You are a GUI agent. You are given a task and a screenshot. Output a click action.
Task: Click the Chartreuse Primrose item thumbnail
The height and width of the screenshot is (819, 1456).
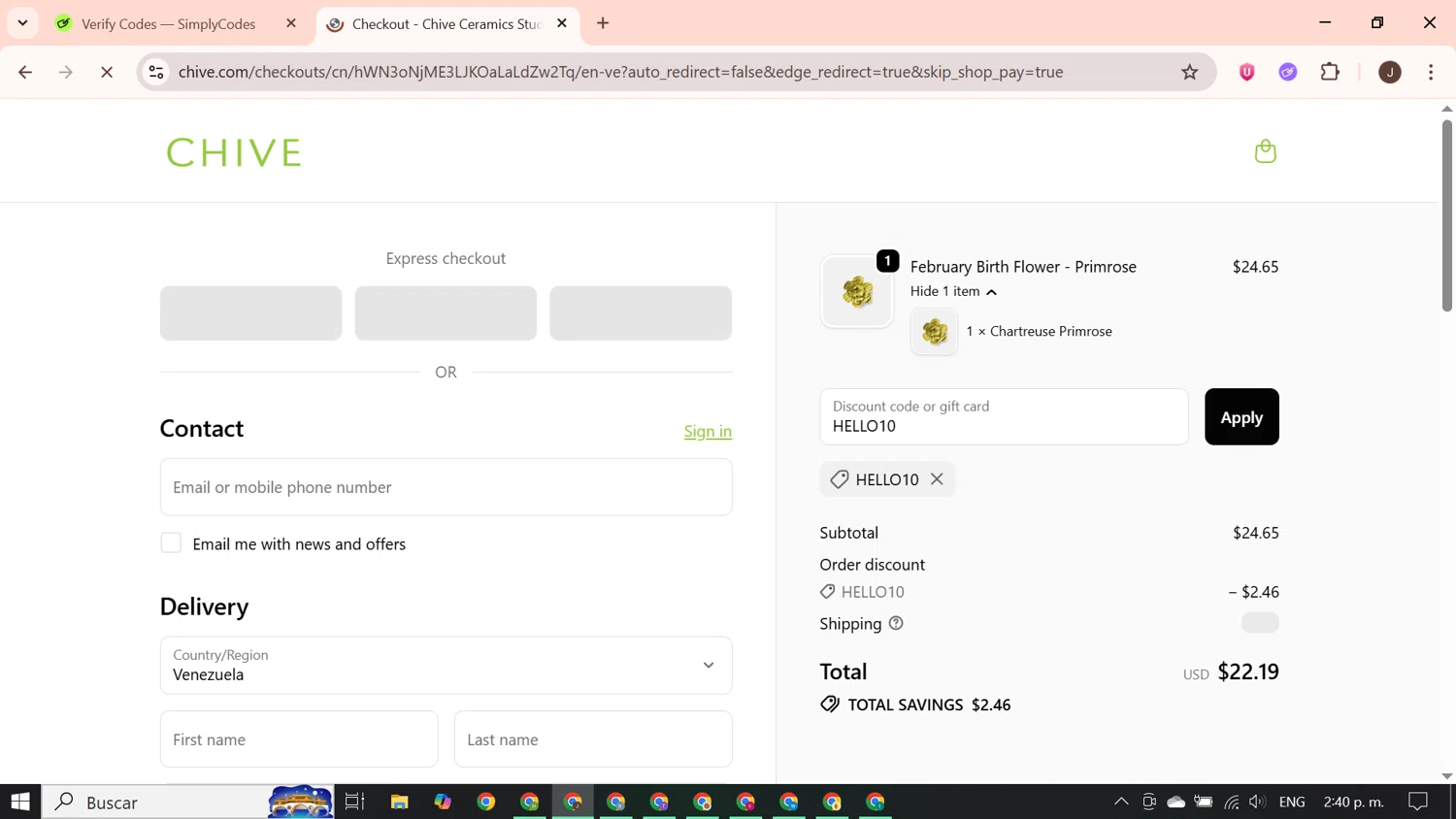935,332
